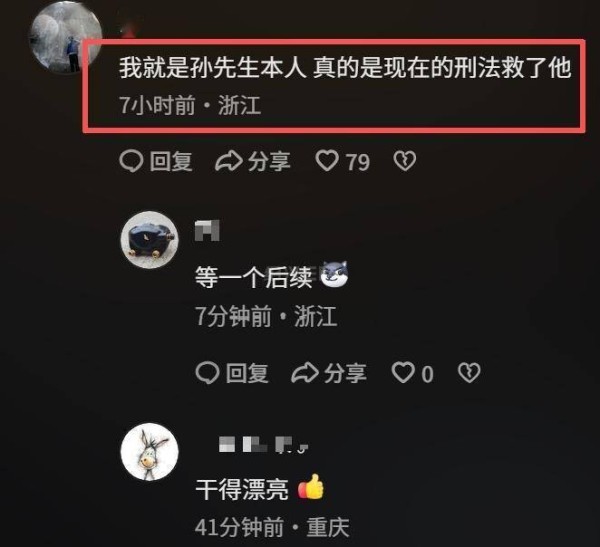Click 回复 text on the top comment
Screen dimensions: 600x547
(171, 161)
